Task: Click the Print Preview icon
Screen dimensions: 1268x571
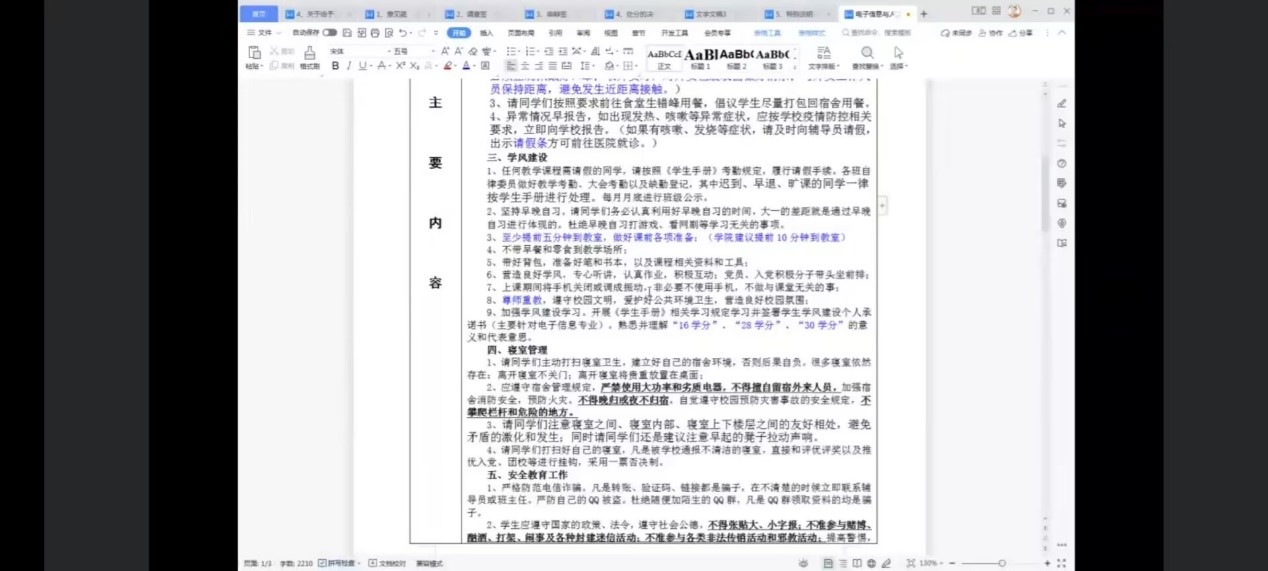Action: [x=389, y=33]
